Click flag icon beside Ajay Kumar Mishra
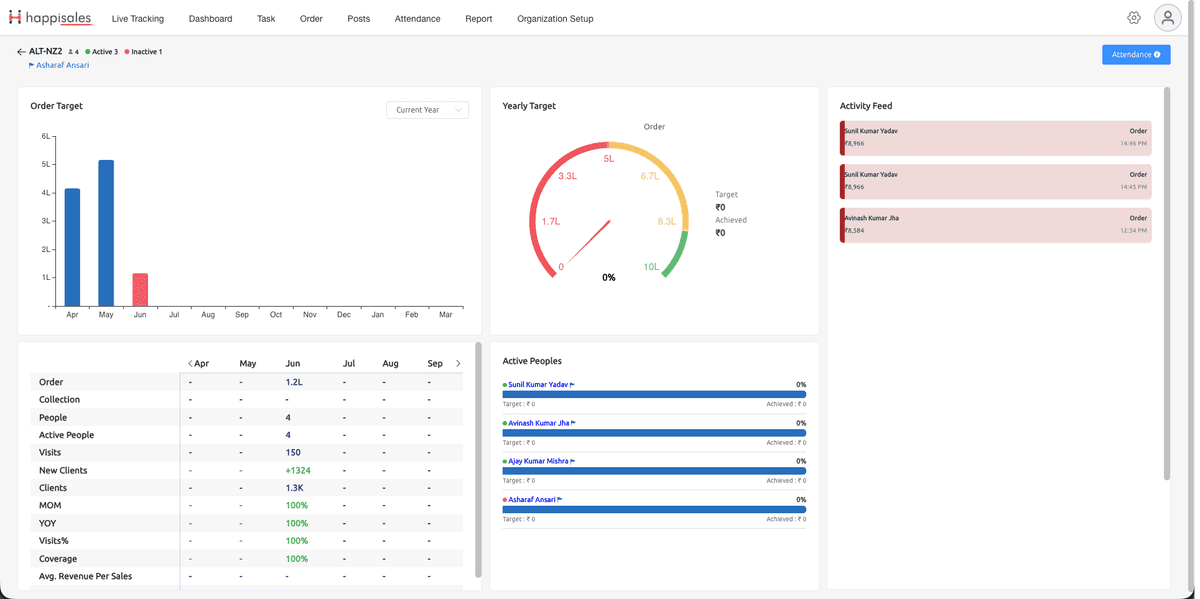The width and height of the screenshot is (1200, 599). [573, 461]
